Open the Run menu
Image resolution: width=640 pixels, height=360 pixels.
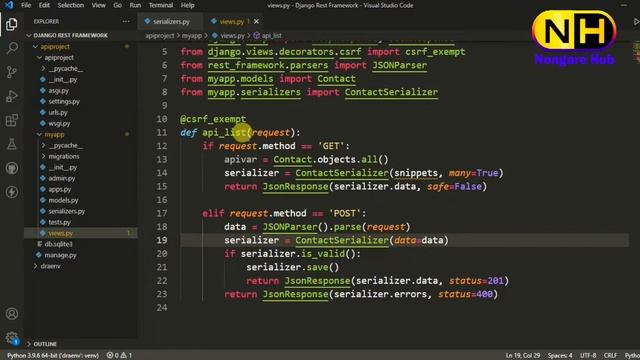pos(135,5)
